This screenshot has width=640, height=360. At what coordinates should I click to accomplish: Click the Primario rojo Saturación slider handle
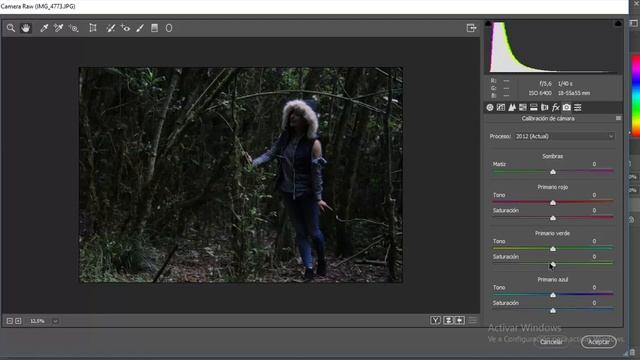pos(553,218)
